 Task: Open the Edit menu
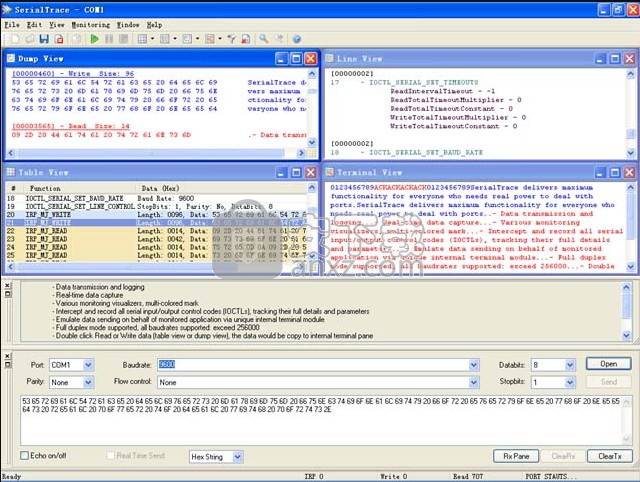point(34,25)
